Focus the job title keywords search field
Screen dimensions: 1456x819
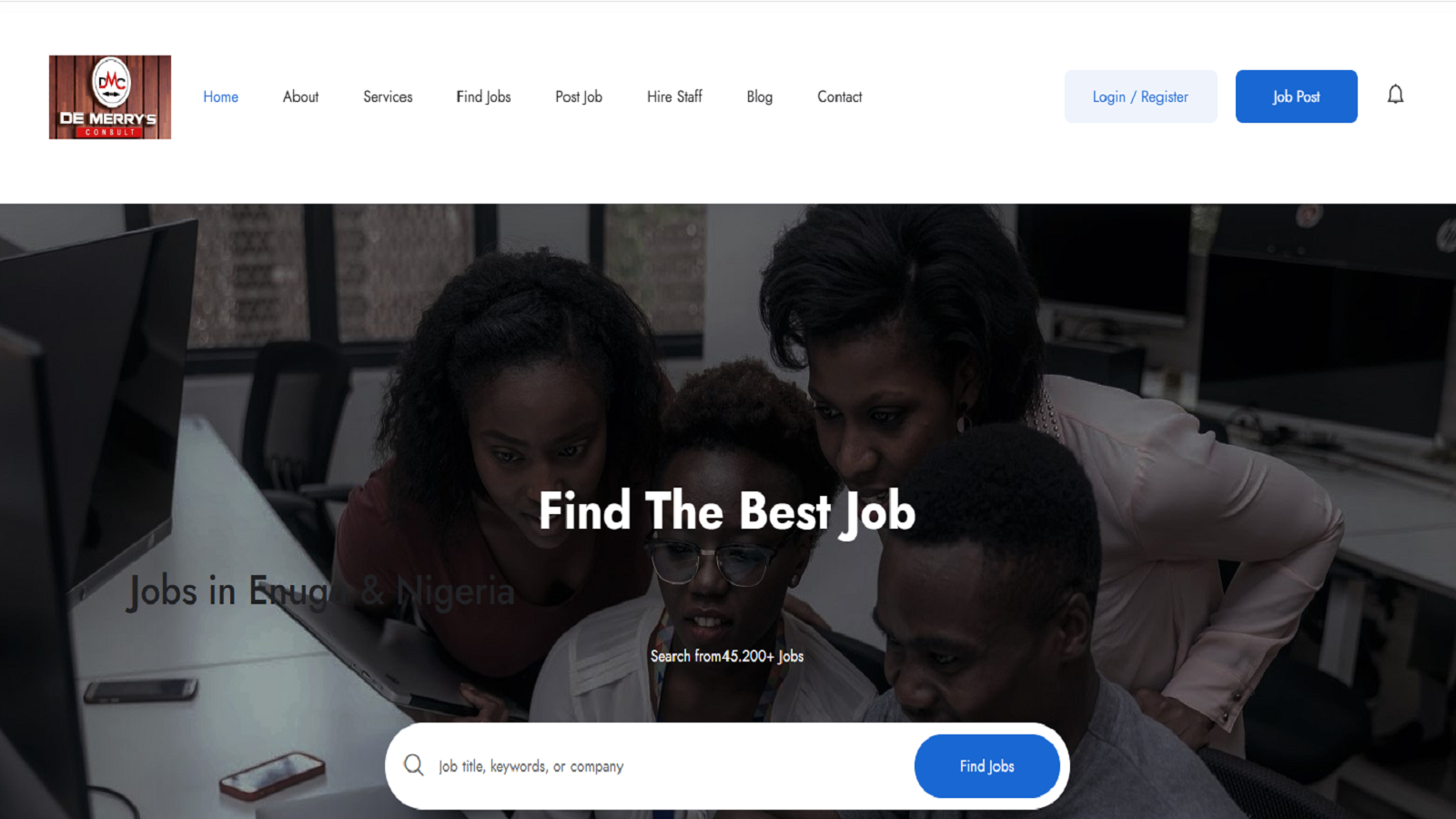(669, 766)
